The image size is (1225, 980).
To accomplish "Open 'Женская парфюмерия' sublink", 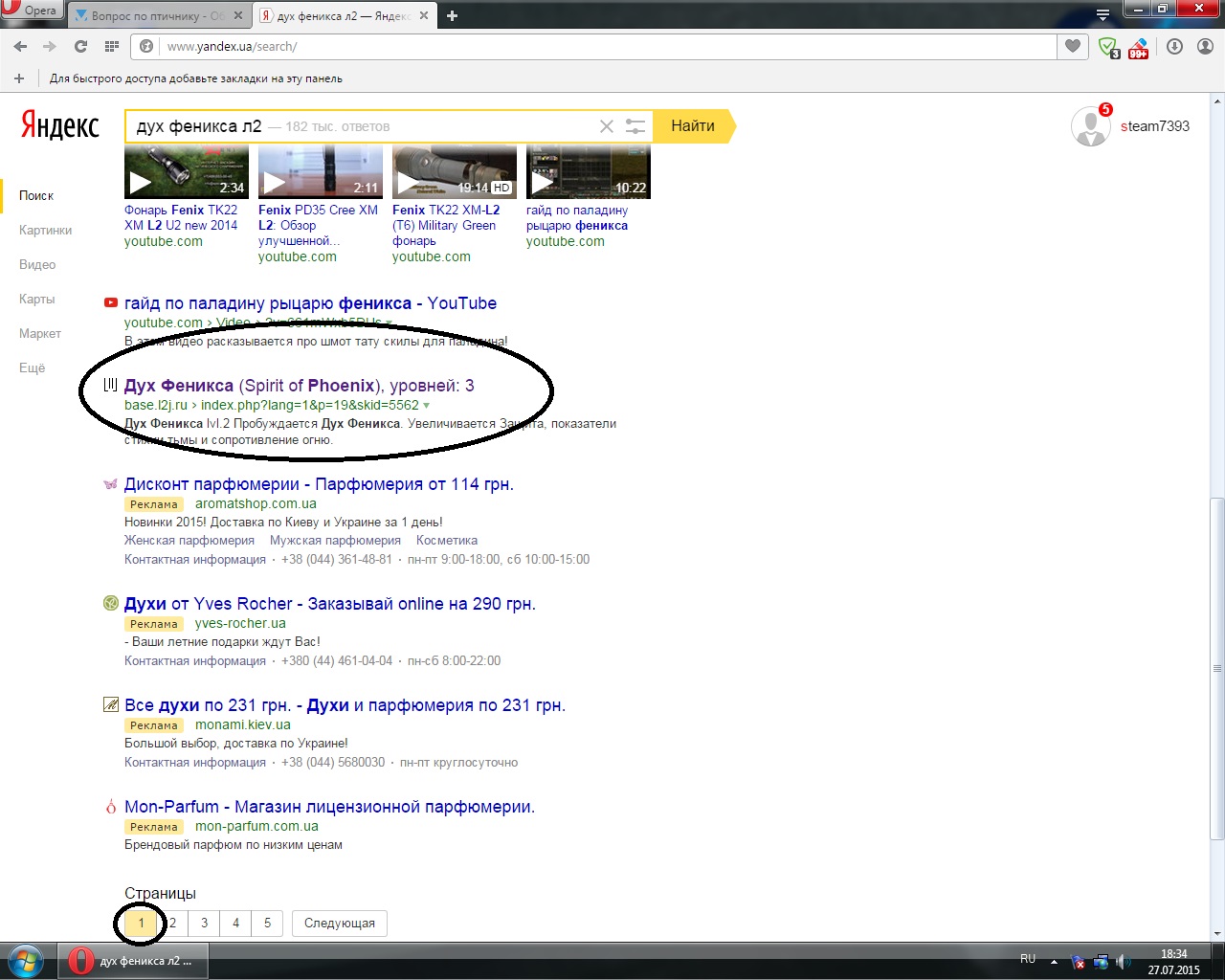I will 189,541.
